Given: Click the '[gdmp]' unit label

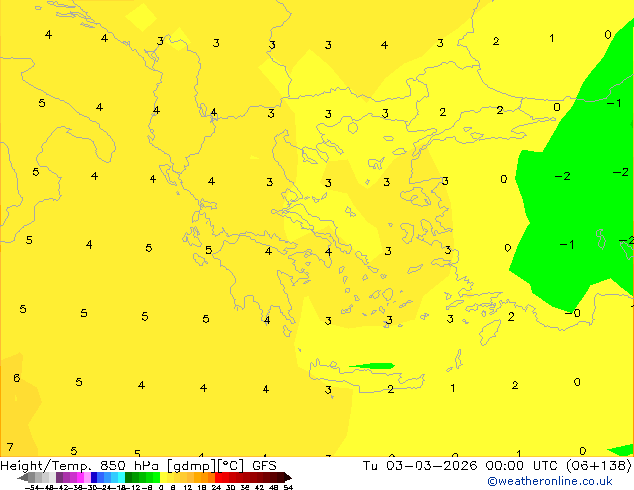Looking at the screenshot, I should [x=192, y=466].
